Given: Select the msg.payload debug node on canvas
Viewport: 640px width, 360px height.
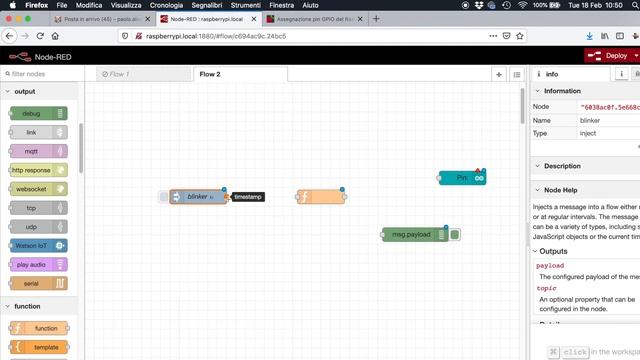Looking at the screenshot, I should point(414,235).
